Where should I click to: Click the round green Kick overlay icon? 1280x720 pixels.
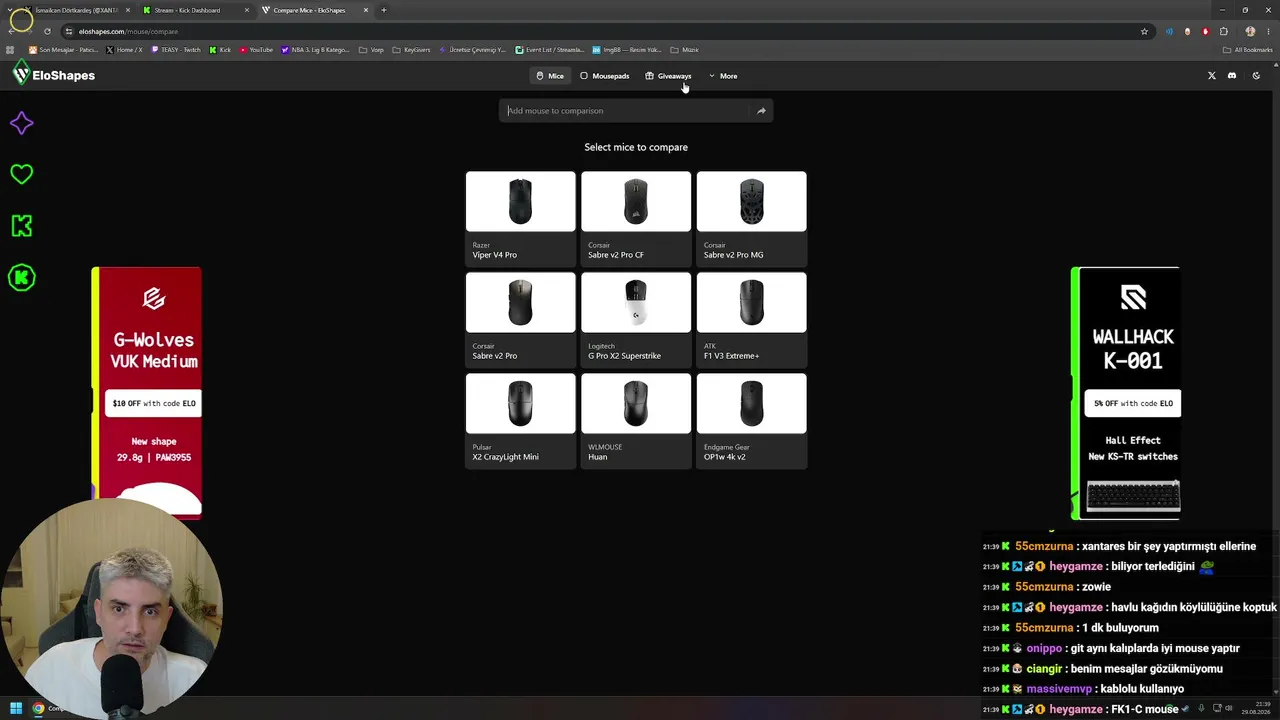click(x=21, y=277)
